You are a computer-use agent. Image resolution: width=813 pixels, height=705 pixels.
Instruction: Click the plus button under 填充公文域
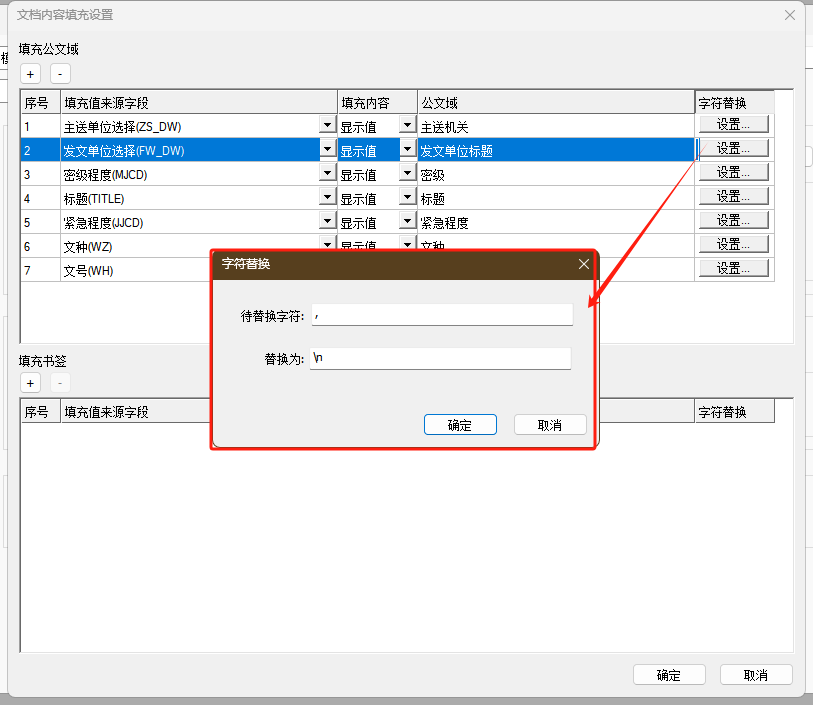pos(30,74)
